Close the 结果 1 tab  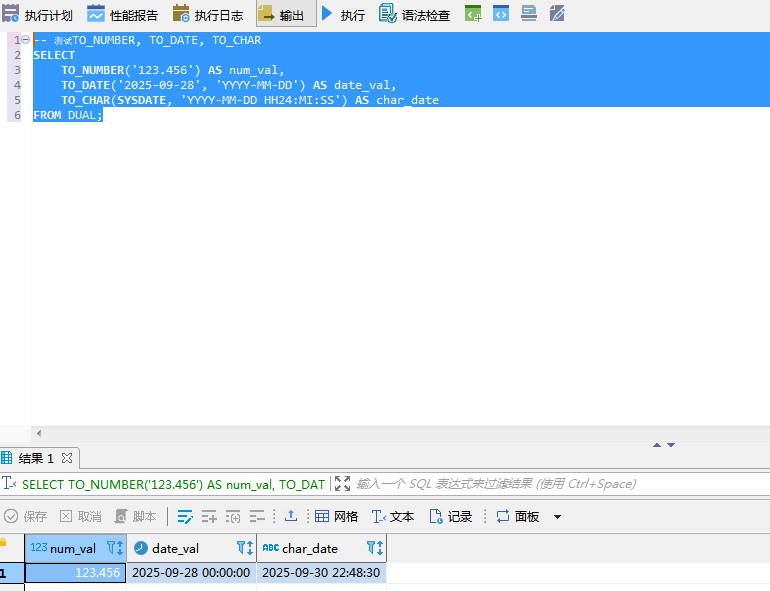coord(67,458)
